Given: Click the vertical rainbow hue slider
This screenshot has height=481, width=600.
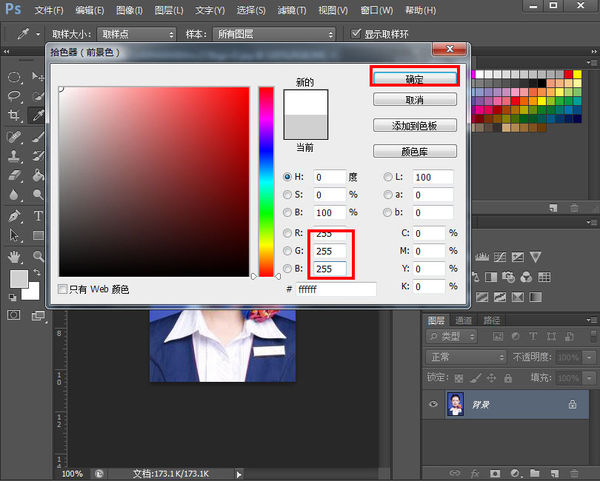Looking at the screenshot, I should pos(266,180).
